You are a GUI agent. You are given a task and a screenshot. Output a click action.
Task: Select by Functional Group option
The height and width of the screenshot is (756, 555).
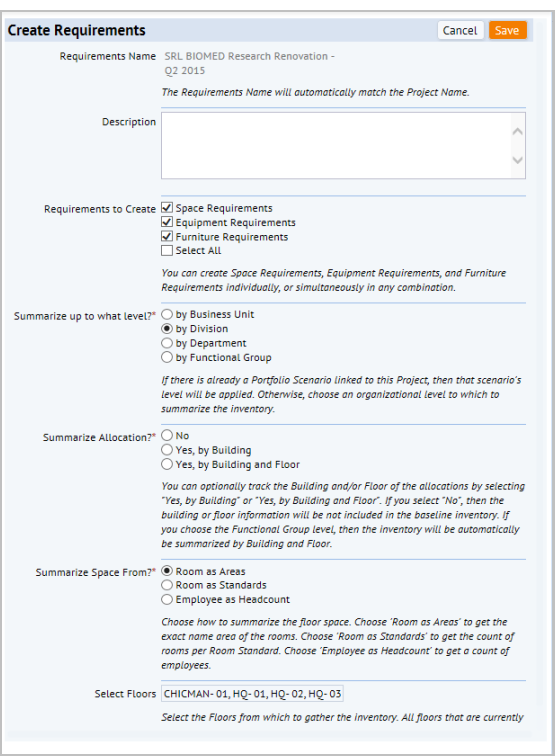point(167,357)
